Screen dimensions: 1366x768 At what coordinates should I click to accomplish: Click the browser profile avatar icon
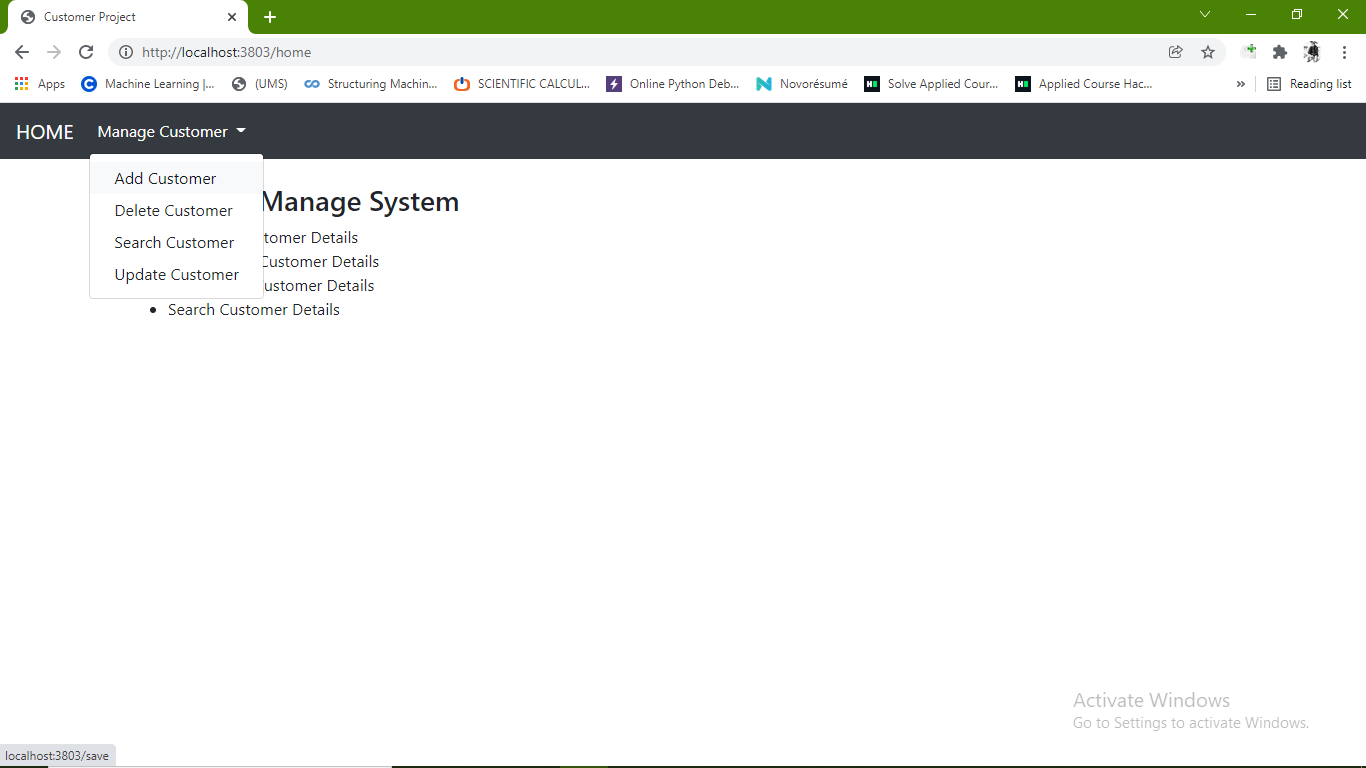[1311, 52]
